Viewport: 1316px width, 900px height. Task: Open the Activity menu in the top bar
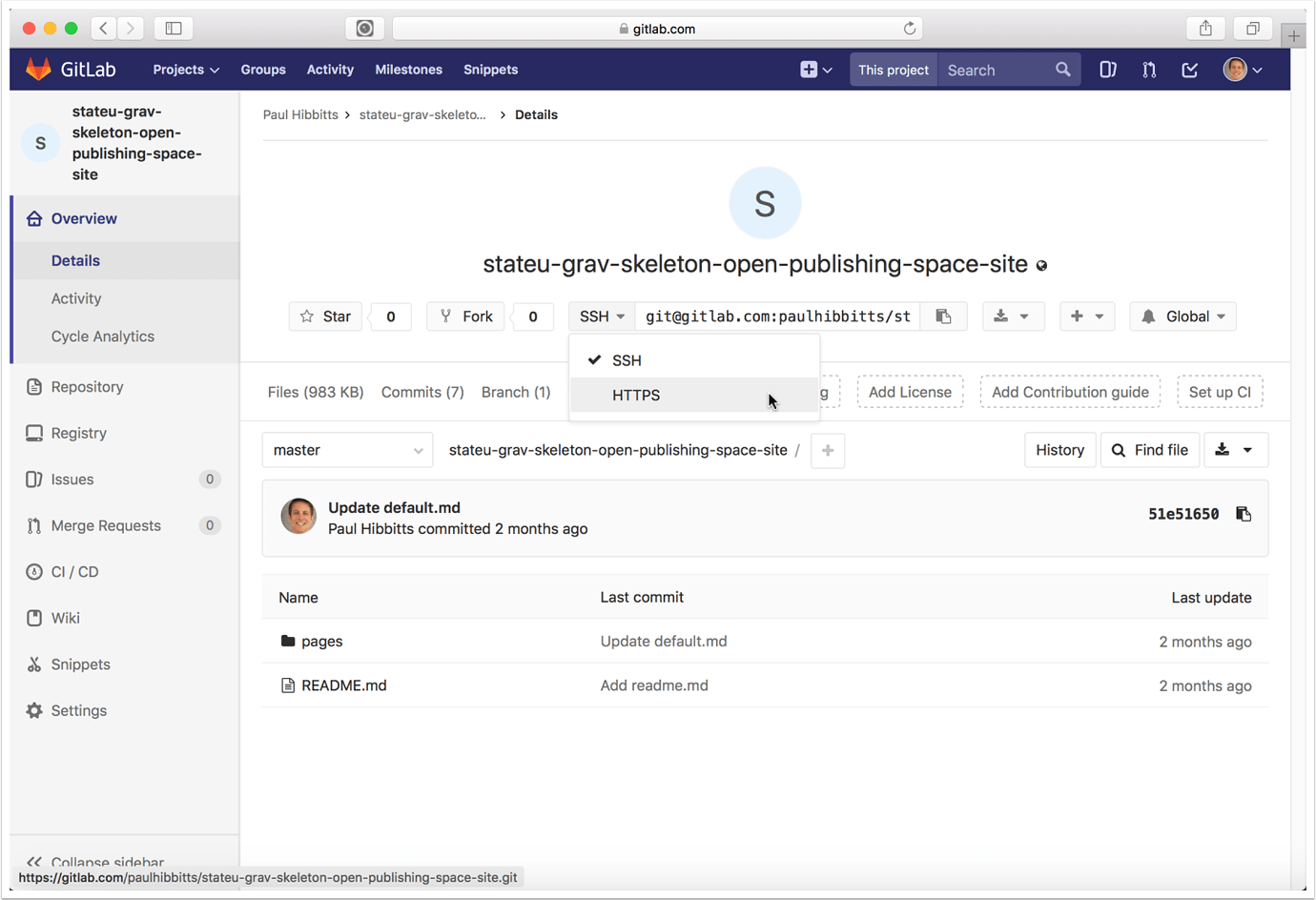[330, 69]
